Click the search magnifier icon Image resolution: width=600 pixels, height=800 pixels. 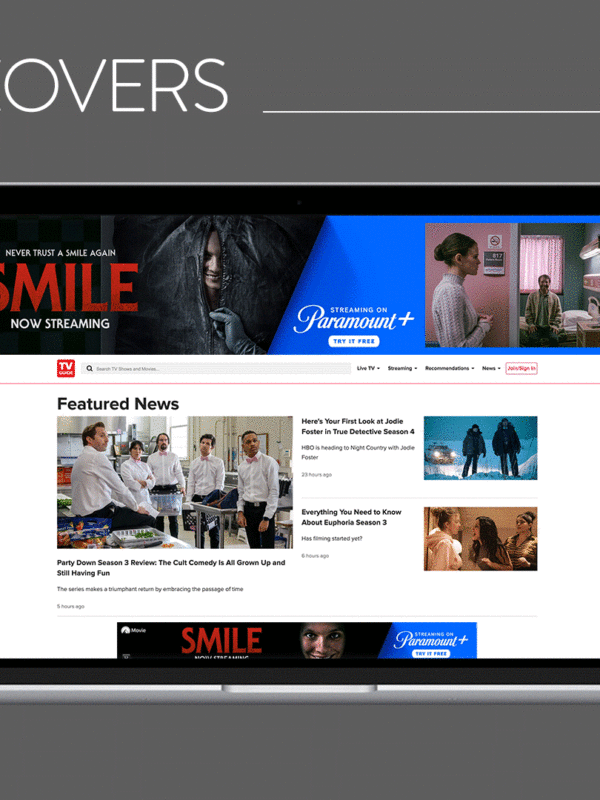coord(89,368)
